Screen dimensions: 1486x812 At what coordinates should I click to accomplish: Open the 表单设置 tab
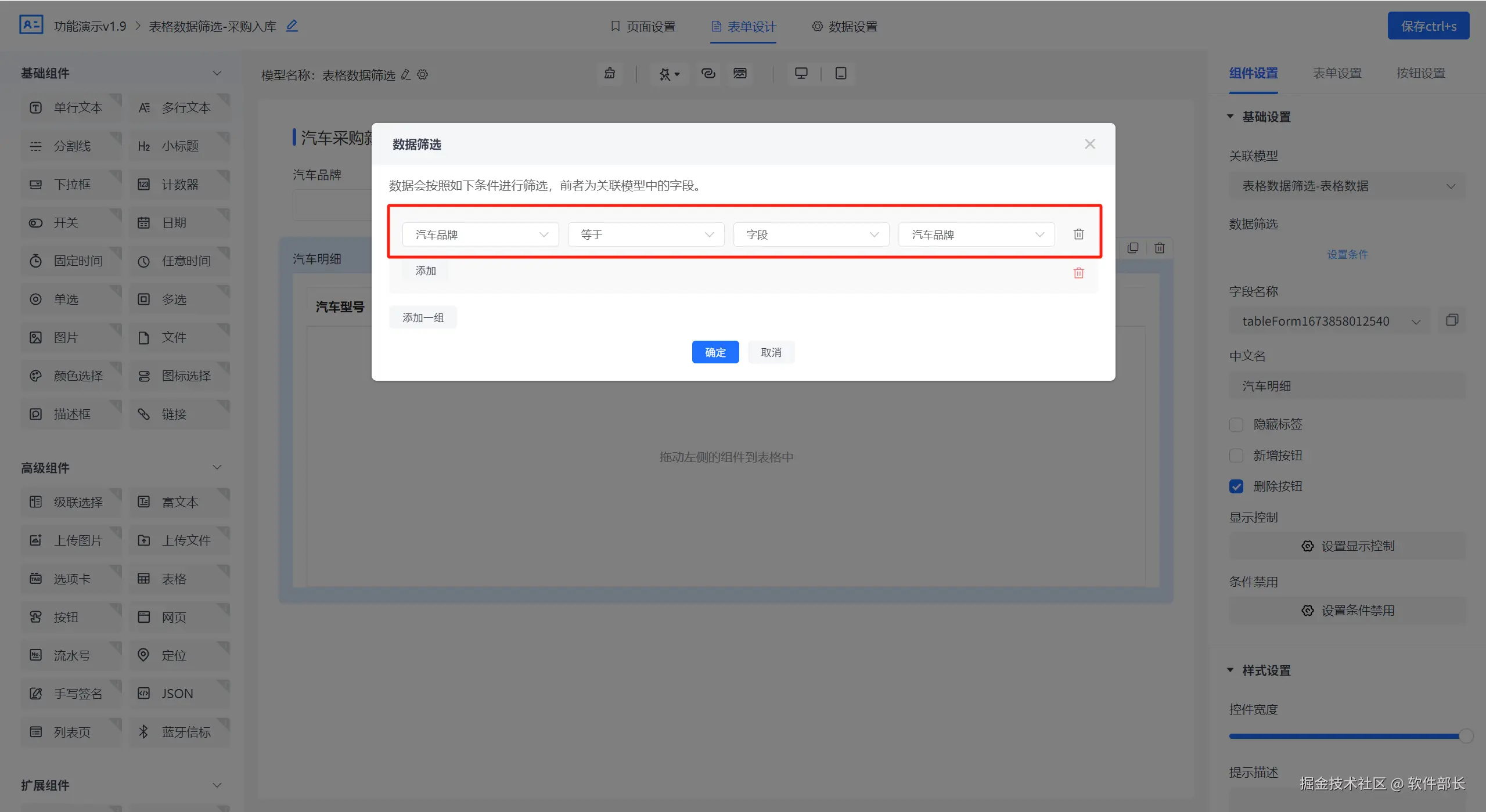click(1337, 73)
